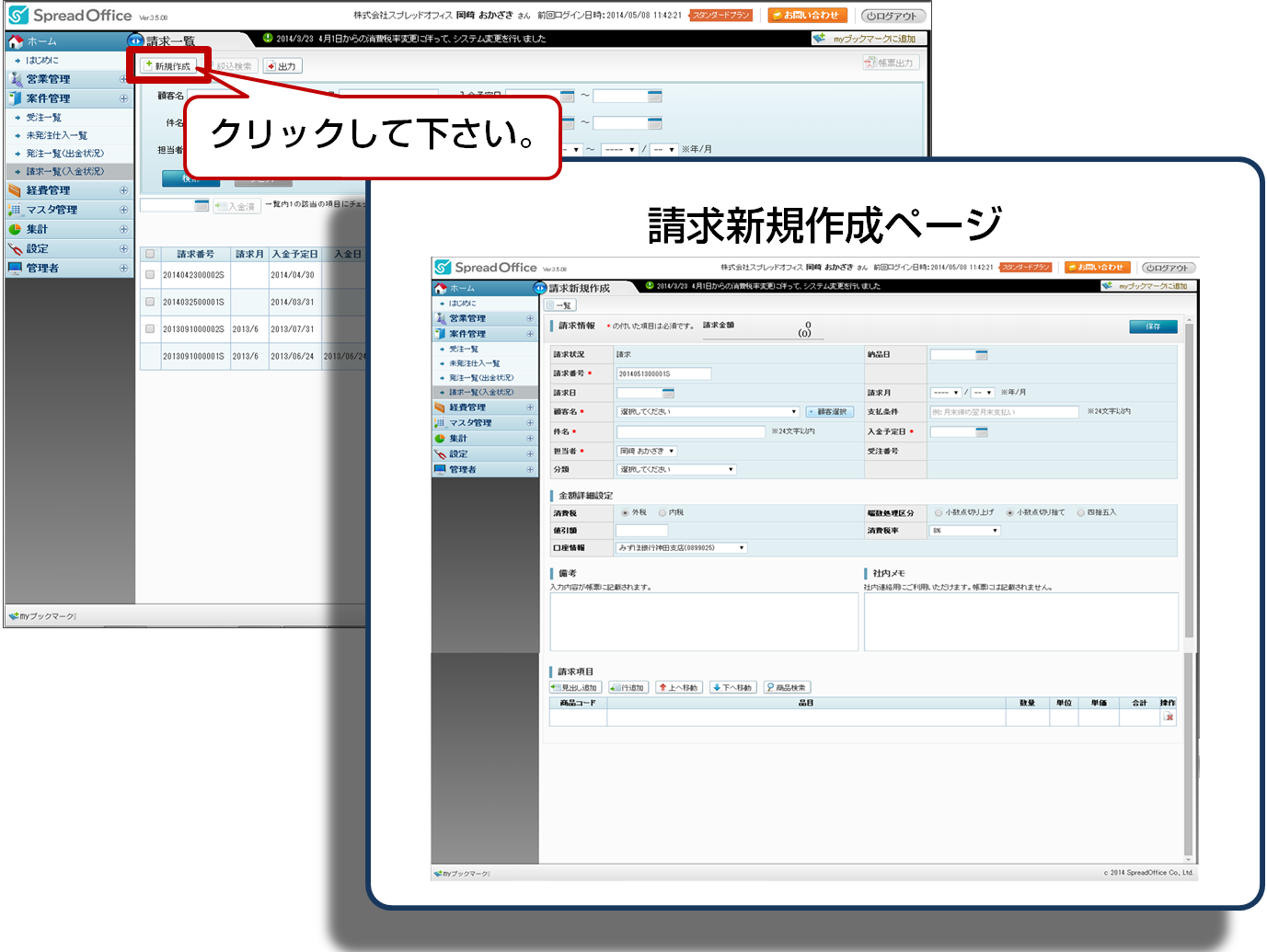This screenshot has width=1267, height=952.
Task: Open 請求月 year dropdown in 請求新規作成 form
Action: pos(946,393)
